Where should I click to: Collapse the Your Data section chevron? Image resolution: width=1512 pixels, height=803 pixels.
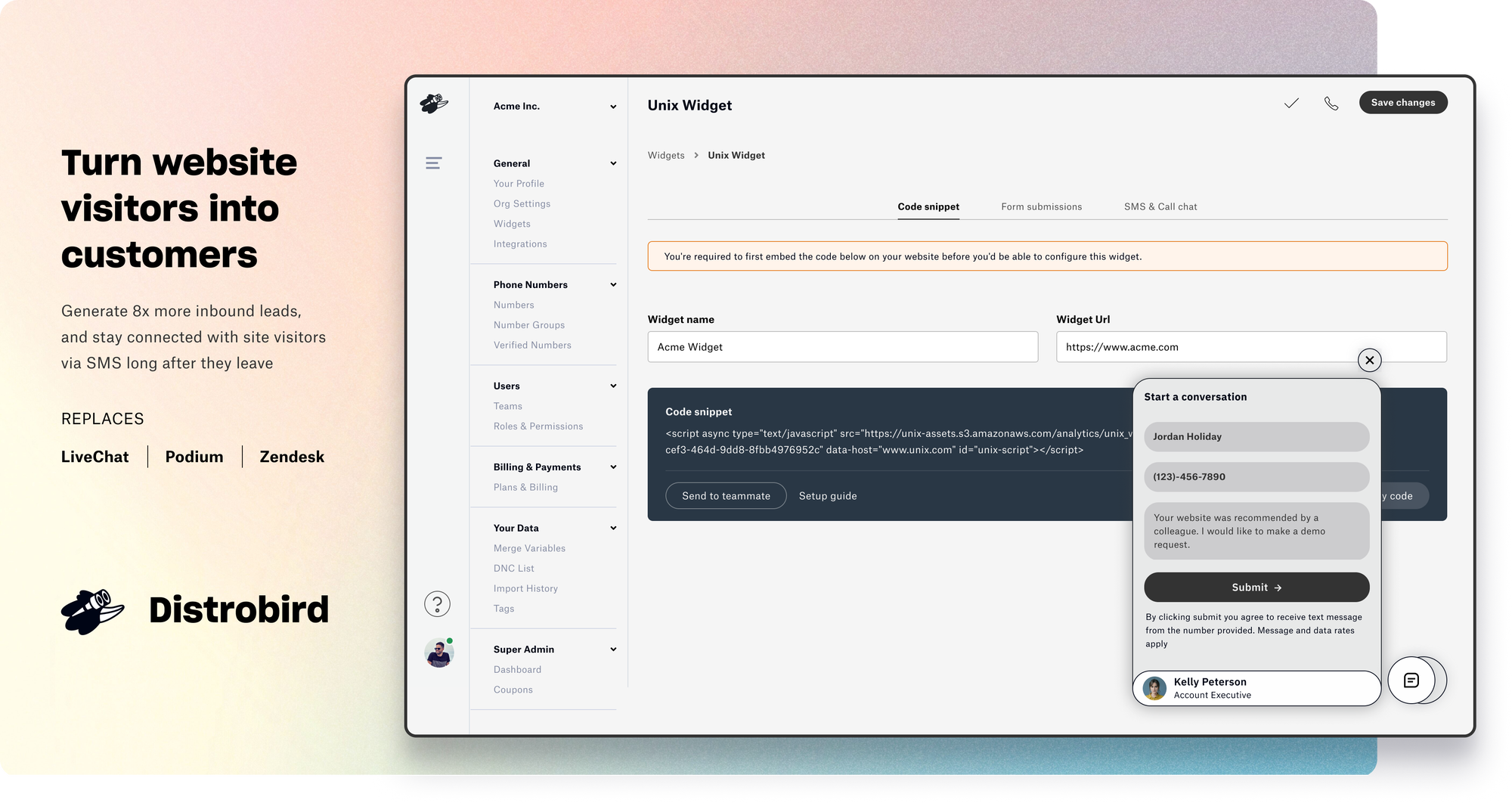(x=613, y=529)
